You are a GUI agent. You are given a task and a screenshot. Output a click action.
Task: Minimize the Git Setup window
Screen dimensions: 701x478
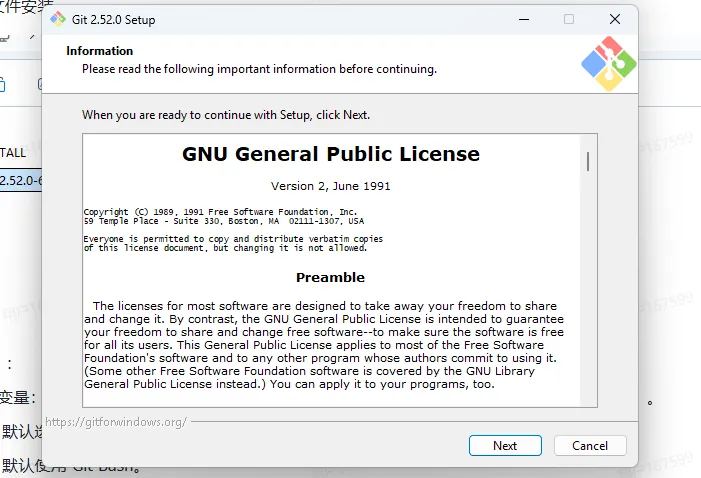coord(524,19)
